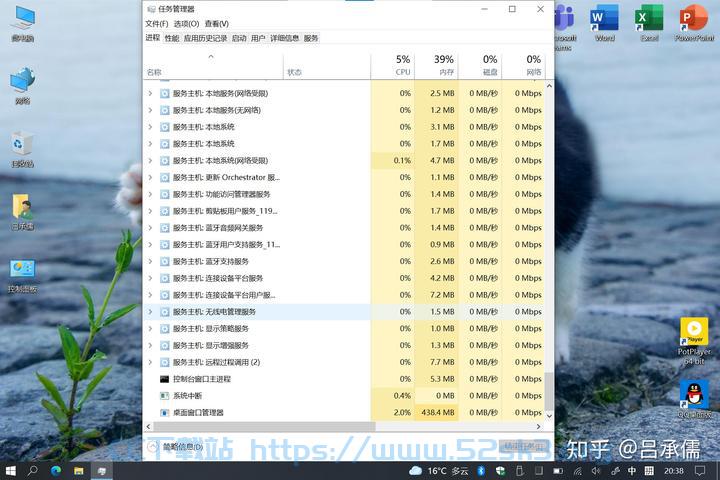Expand 服务主机: 远程过程调用 (2) row
Screen dimensions: 720x480
click(x=150, y=362)
